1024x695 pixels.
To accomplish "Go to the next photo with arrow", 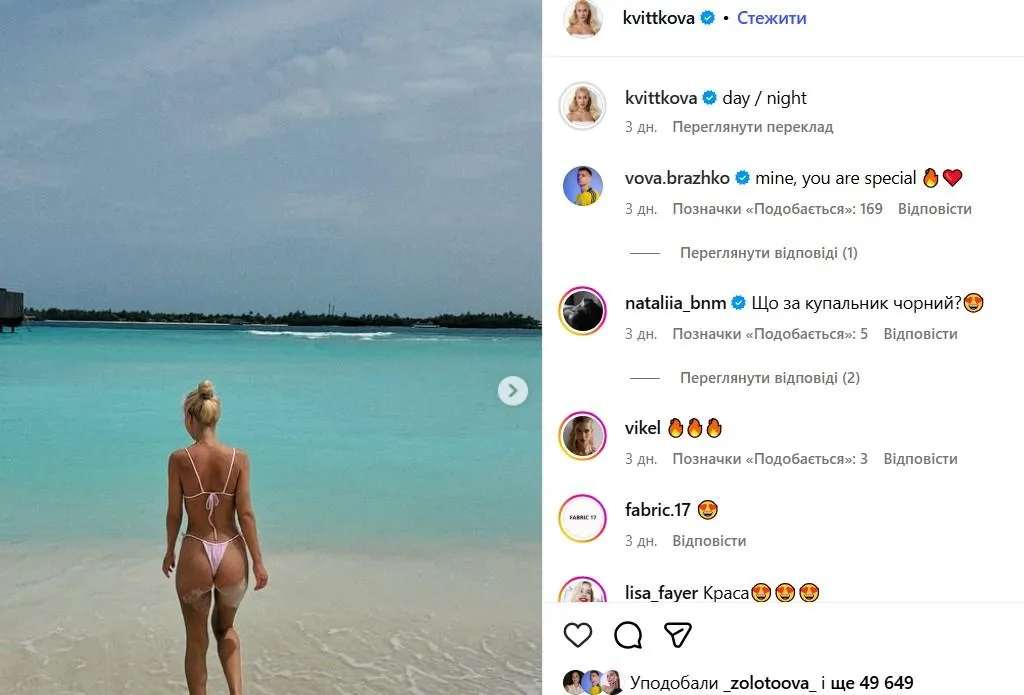I will point(513,391).
